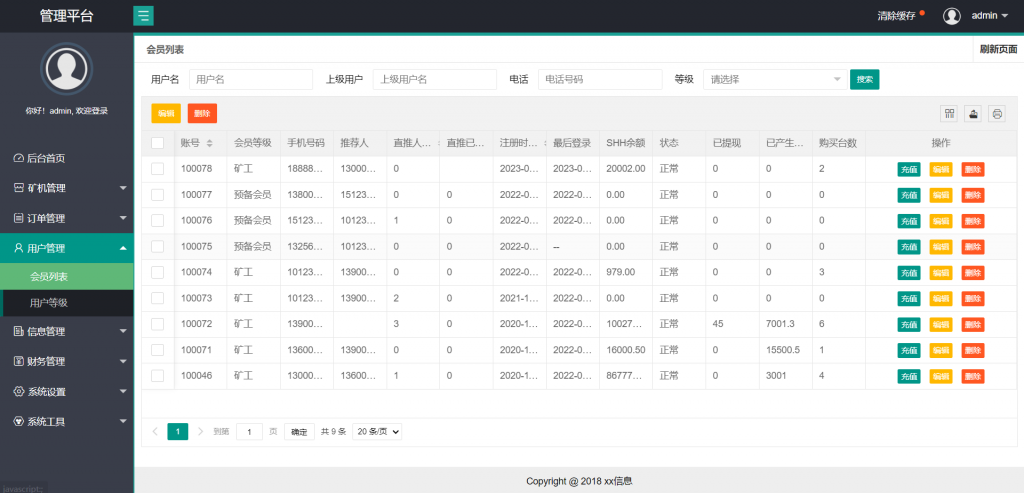Click 充值 for account 100072

click(x=909, y=325)
